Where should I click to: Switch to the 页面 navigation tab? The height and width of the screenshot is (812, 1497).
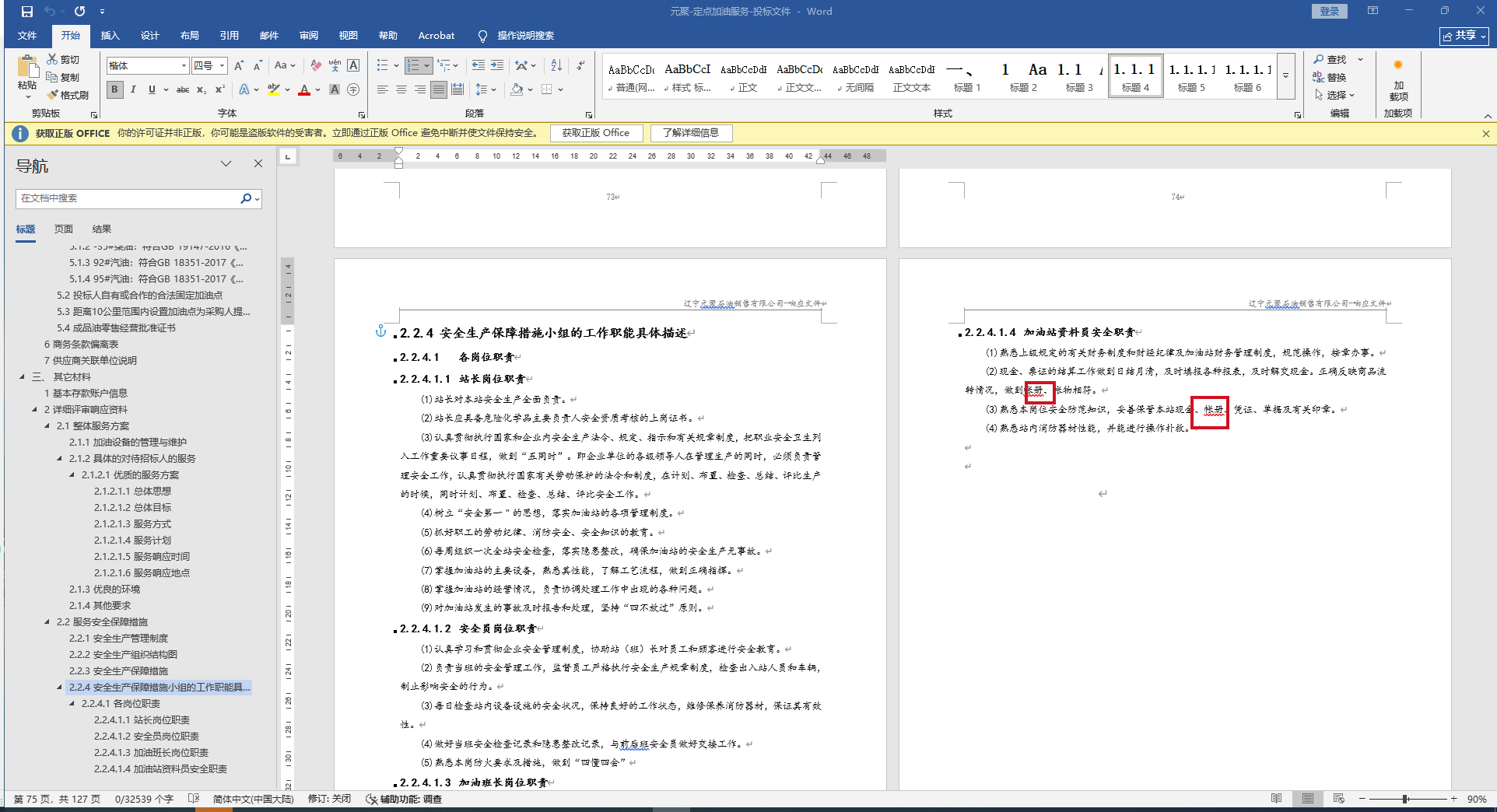point(64,229)
